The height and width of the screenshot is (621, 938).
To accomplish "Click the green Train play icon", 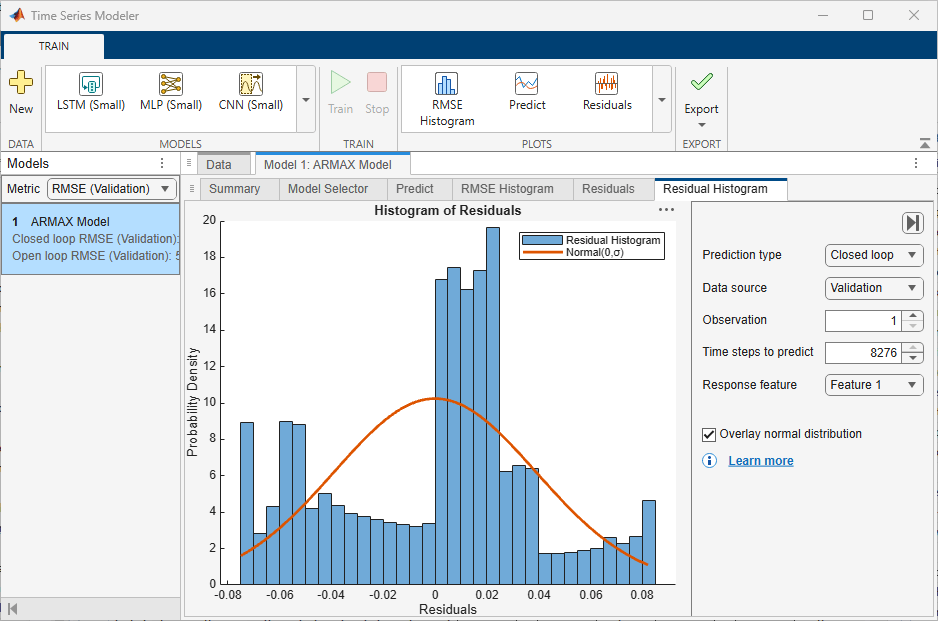I will [340, 83].
